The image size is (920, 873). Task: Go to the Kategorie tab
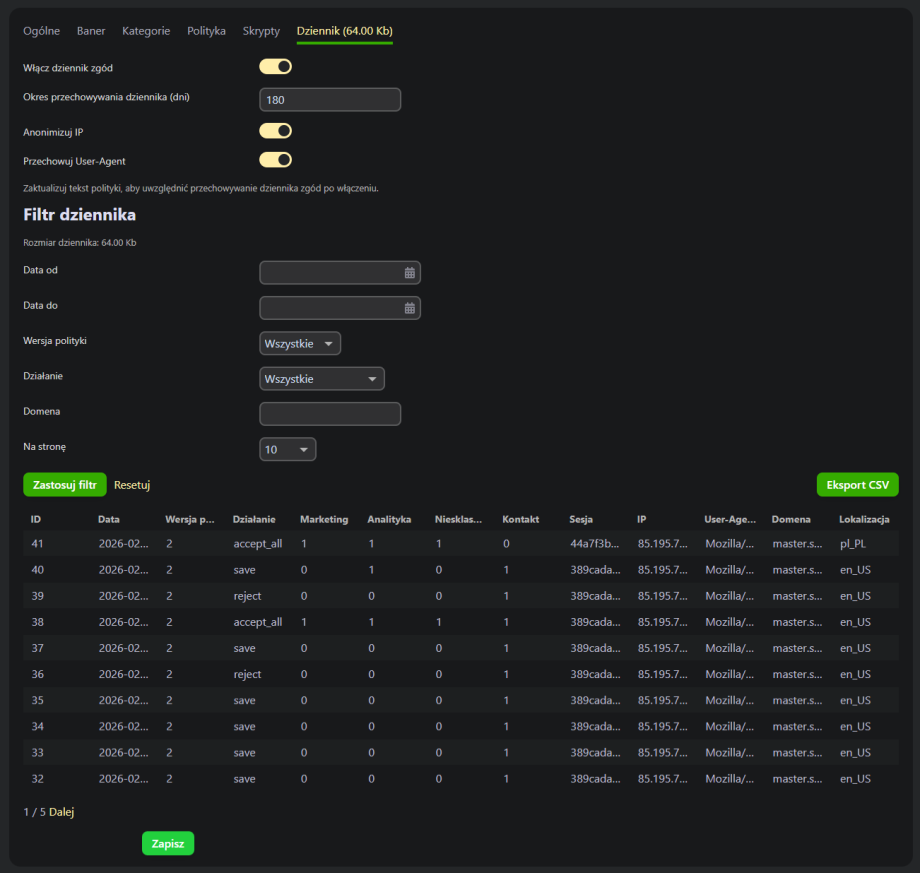(x=146, y=31)
